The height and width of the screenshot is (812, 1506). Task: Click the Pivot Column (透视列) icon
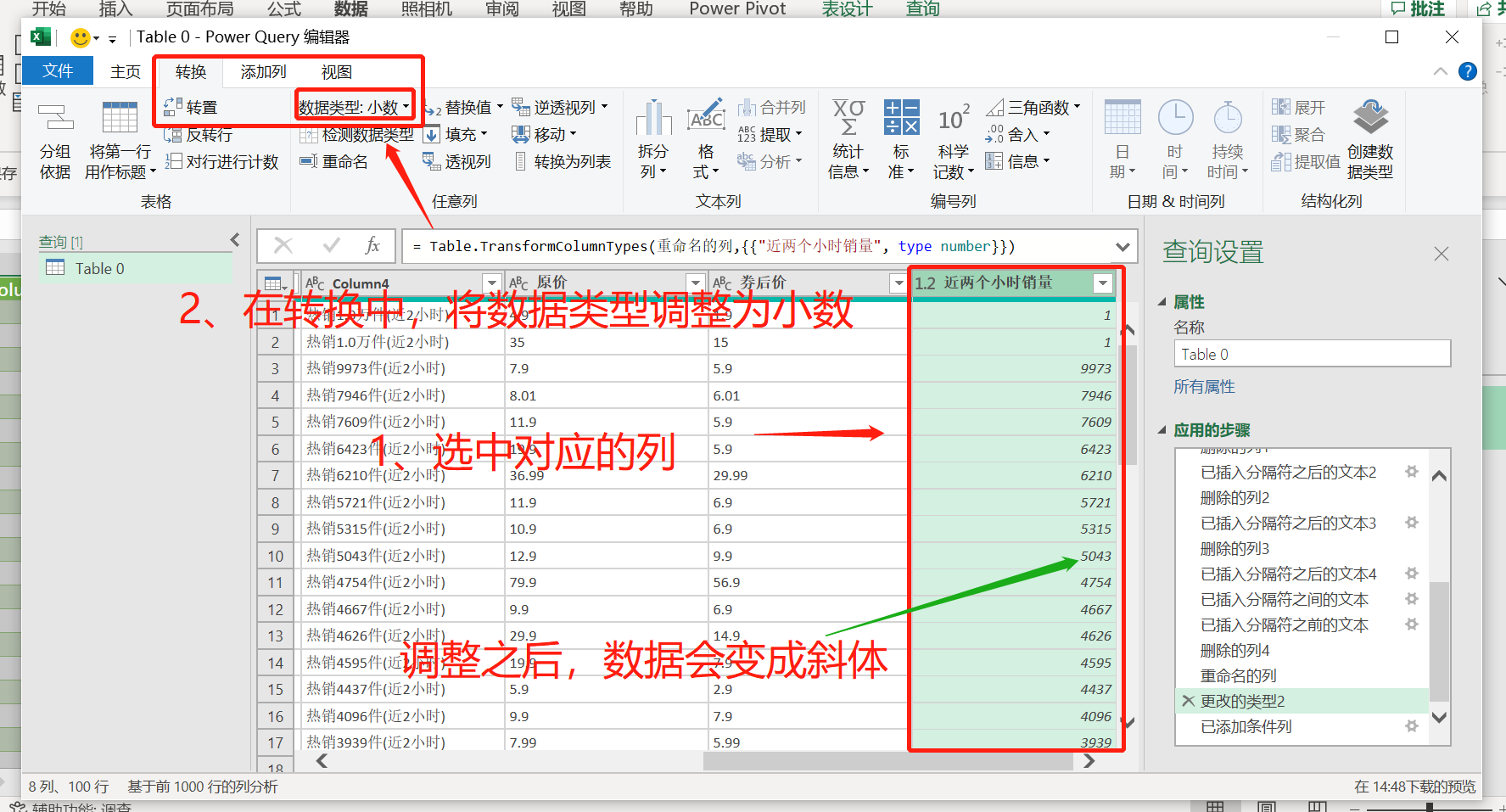pos(432,161)
